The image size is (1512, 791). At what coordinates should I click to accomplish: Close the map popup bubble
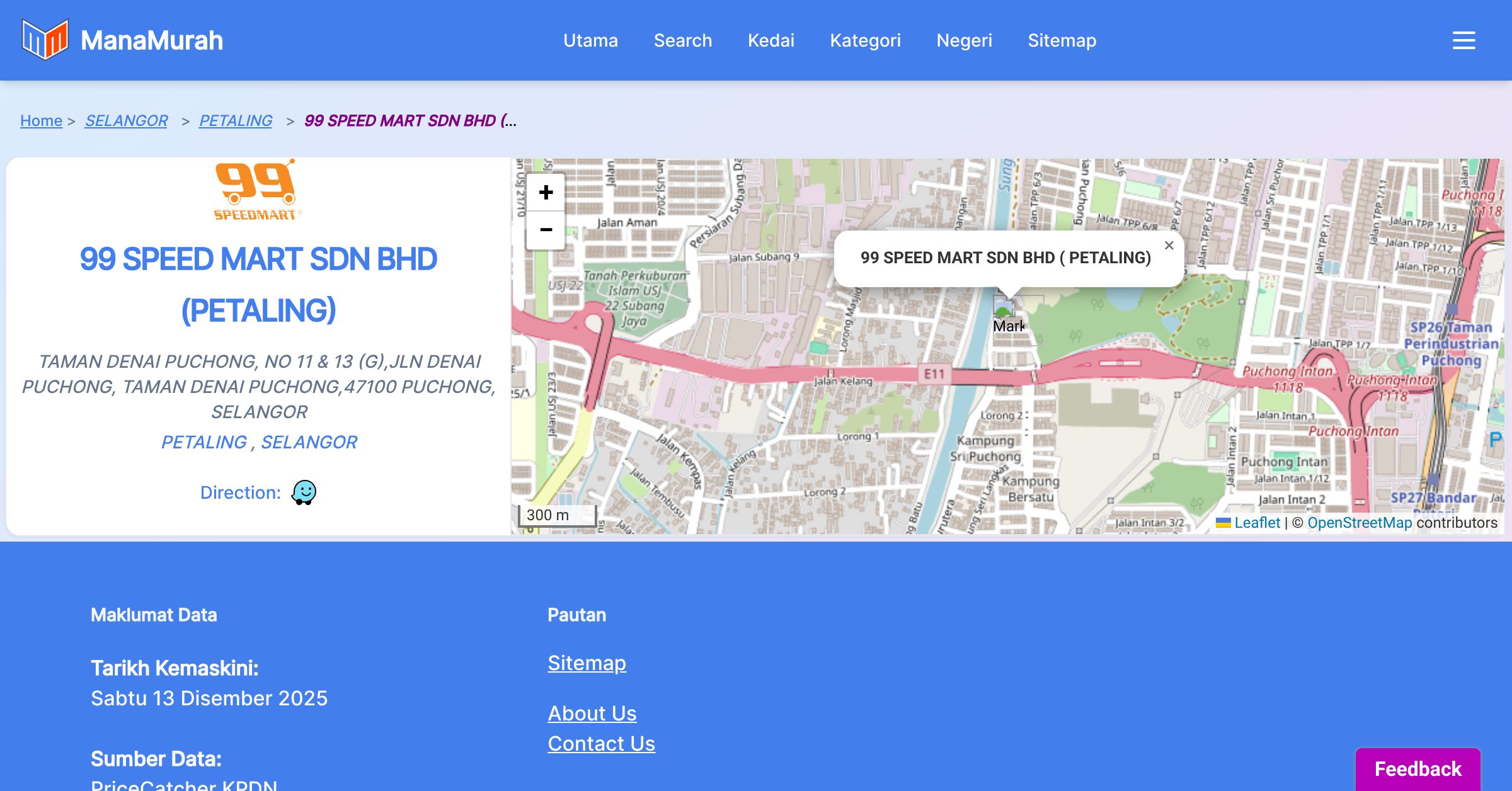click(1169, 246)
